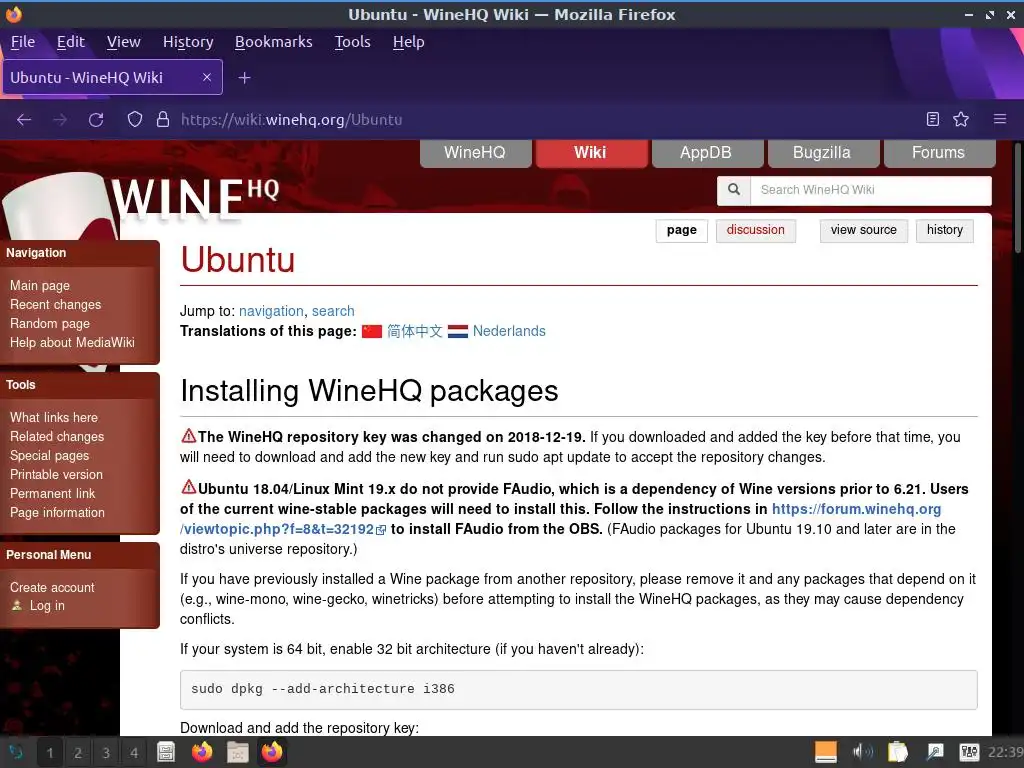Open the clipboard manager tray icon
Viewport: 1024px width, 768px height.
coord(898,752)
